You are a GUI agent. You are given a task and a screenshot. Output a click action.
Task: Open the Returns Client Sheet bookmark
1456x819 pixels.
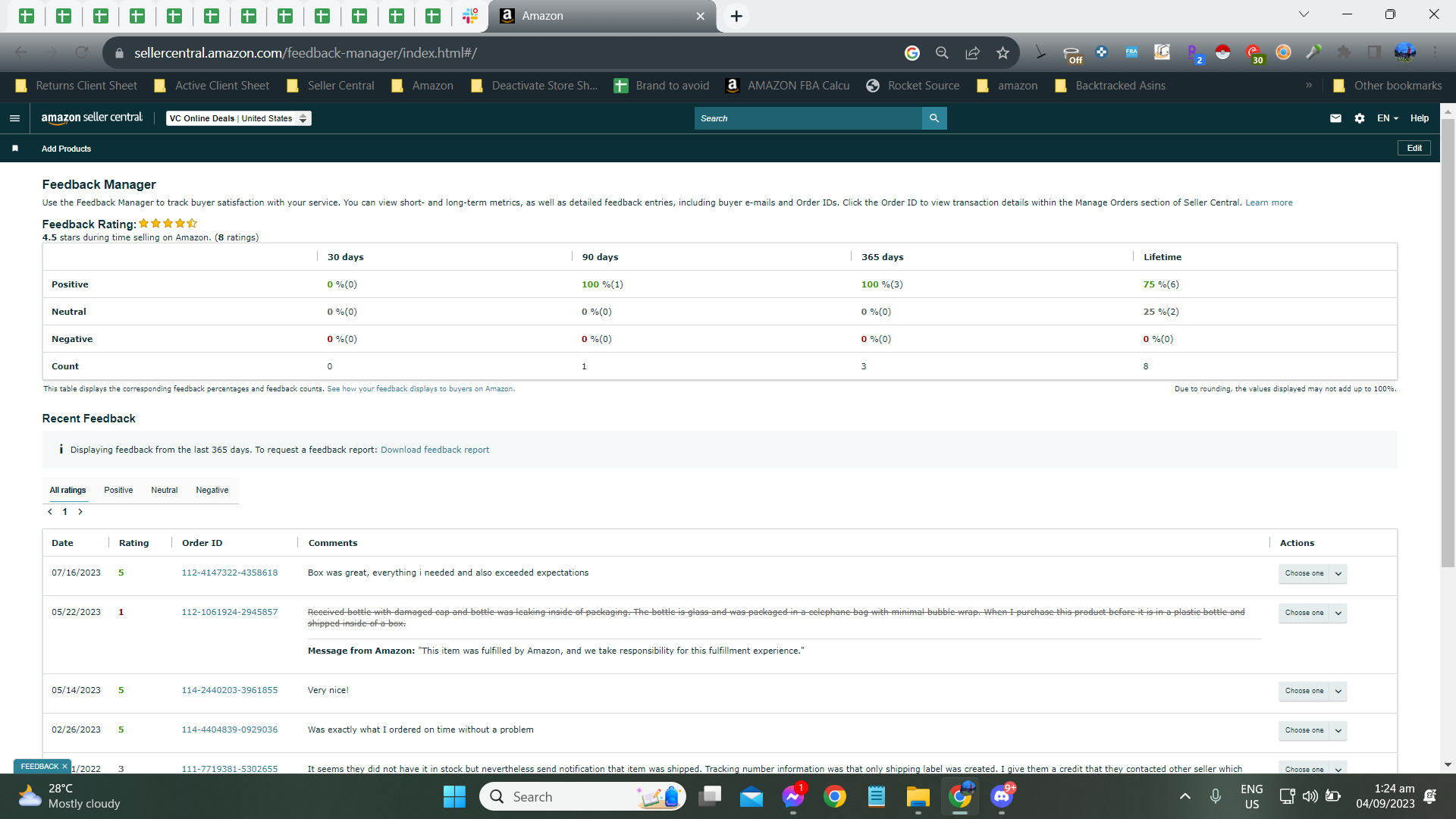[77, 86]
